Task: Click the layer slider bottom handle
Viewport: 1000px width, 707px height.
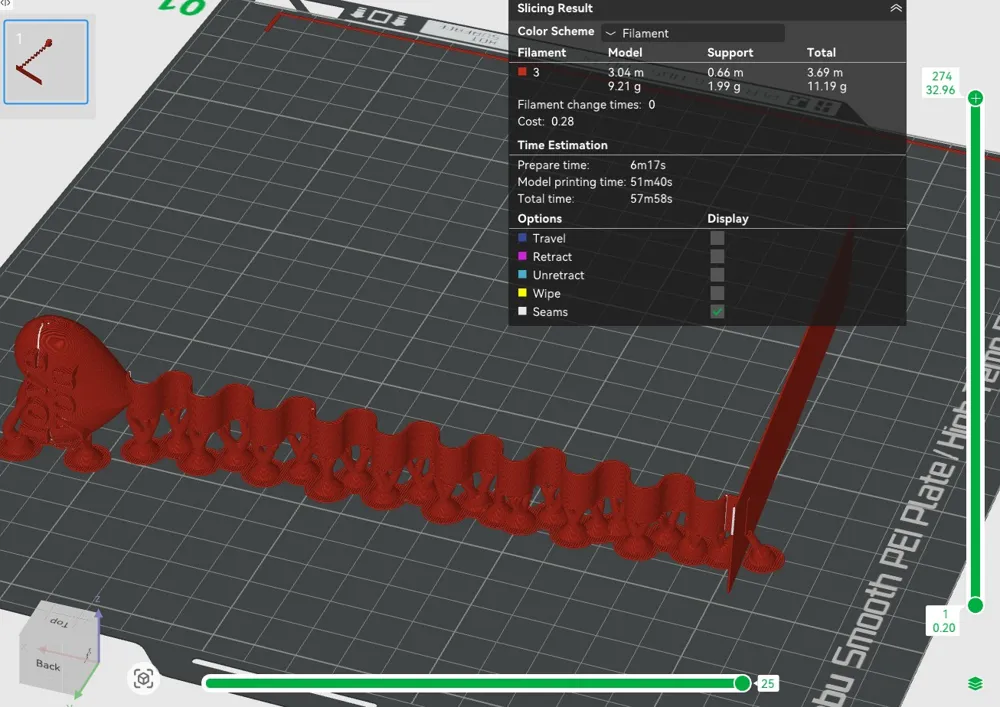Action: 975,605
